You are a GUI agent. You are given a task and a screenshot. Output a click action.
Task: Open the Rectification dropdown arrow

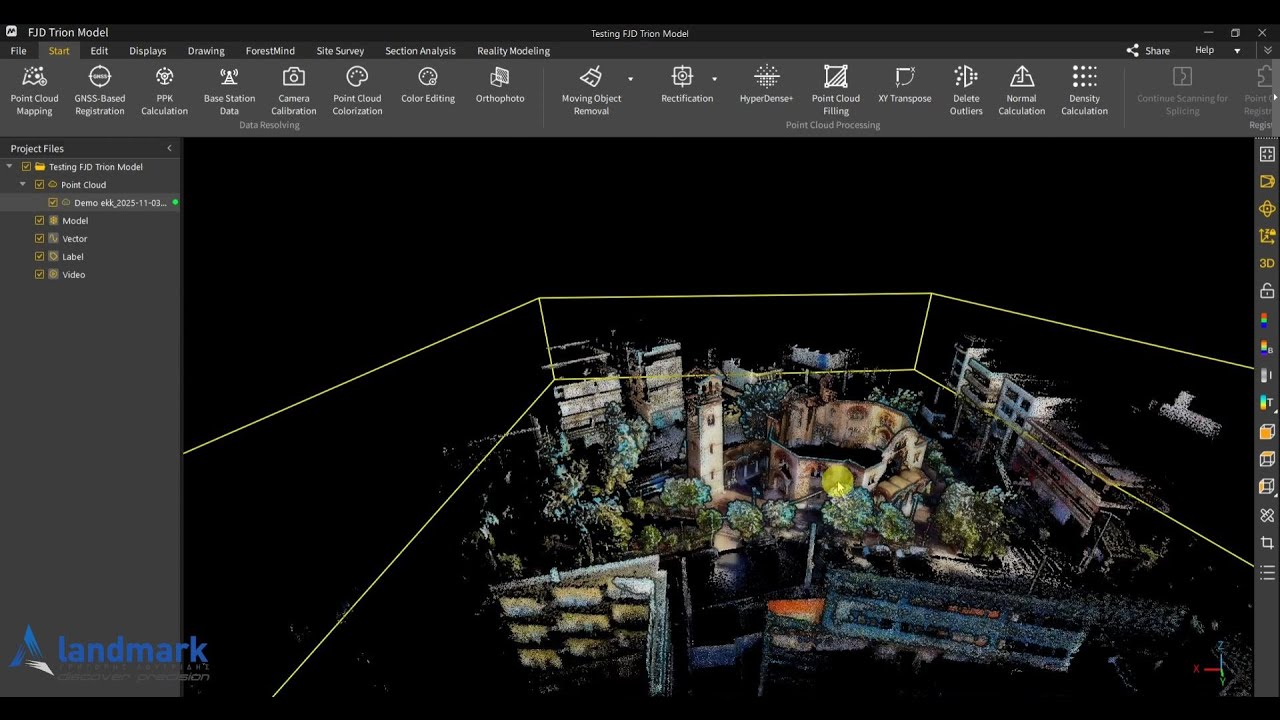(714, 79)
